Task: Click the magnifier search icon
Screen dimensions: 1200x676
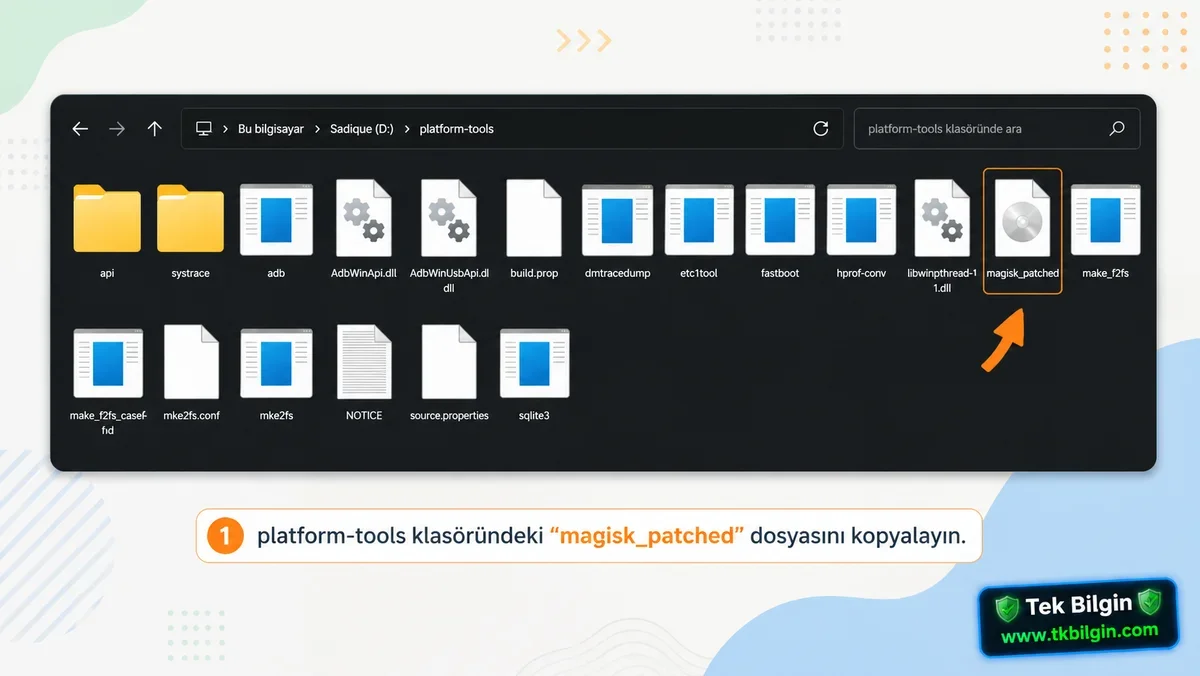Action: [x=1117, y=129]
